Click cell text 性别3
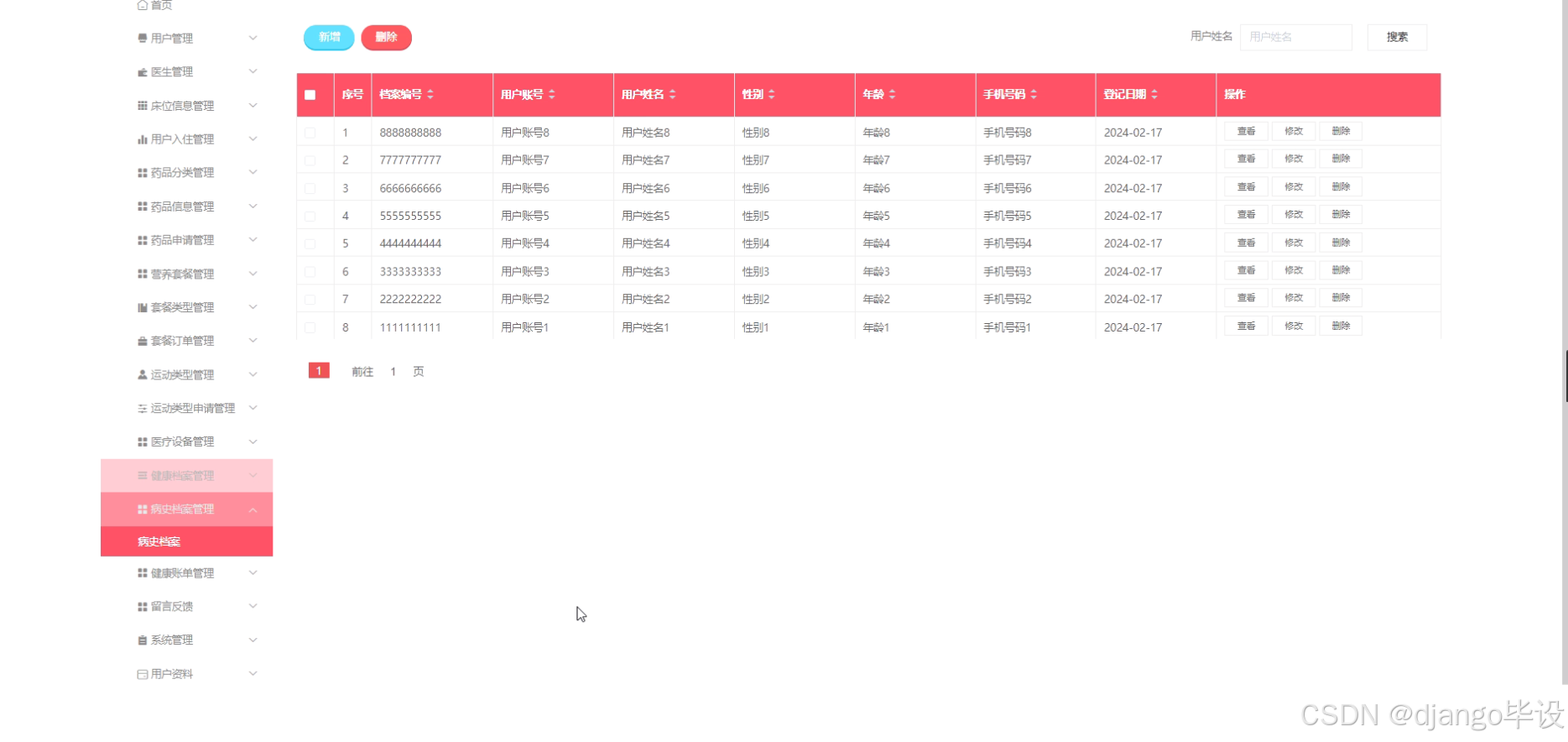Screen dimensions: 1568x742 [x=756, y=271]
